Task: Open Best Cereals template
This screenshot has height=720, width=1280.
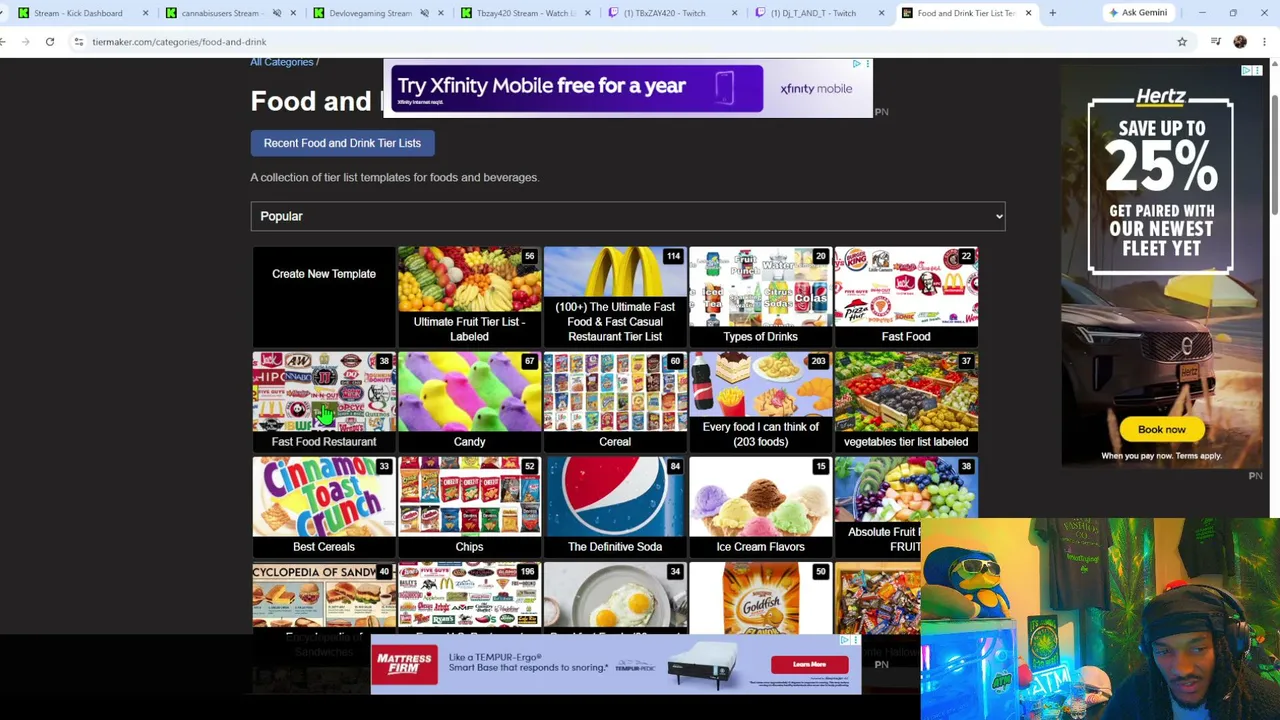Action: pos(324,506)
